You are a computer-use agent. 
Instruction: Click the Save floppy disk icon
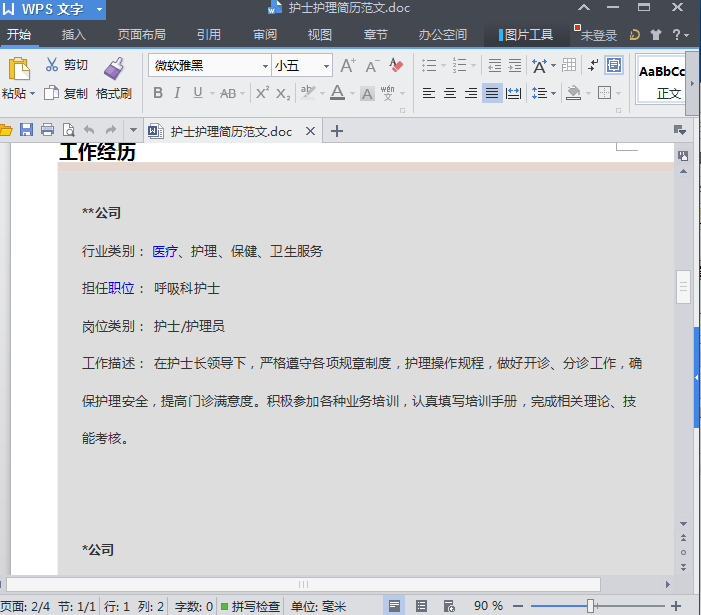click(x=26, y=130)
